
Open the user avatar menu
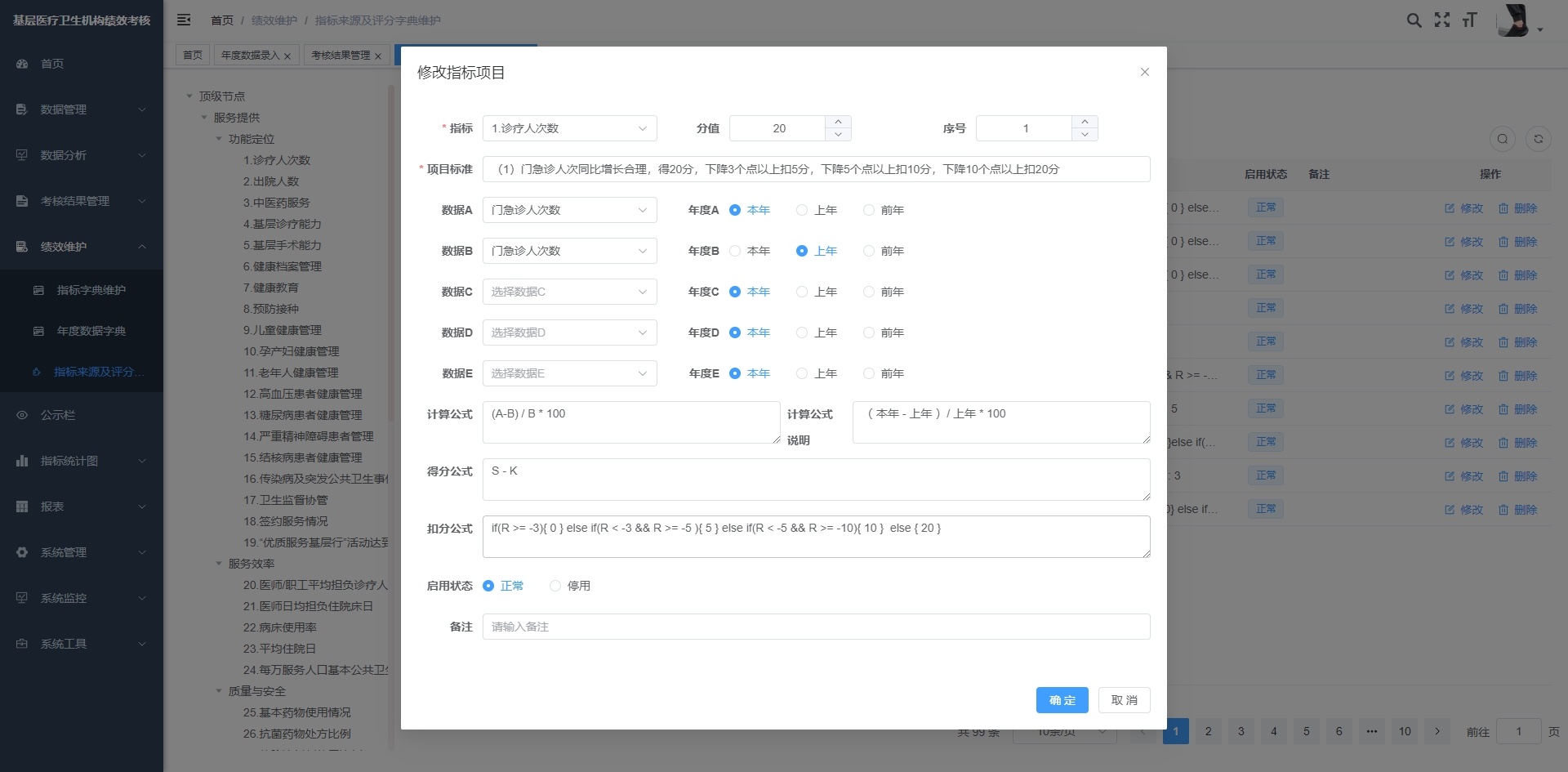1514,20
